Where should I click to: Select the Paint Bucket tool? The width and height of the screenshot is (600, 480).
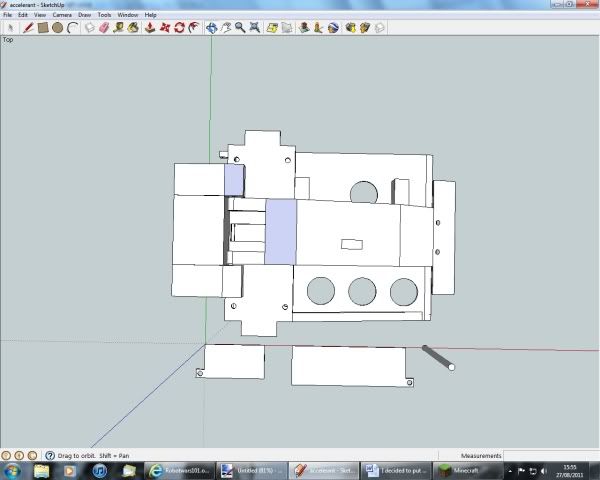click(133, 28)
